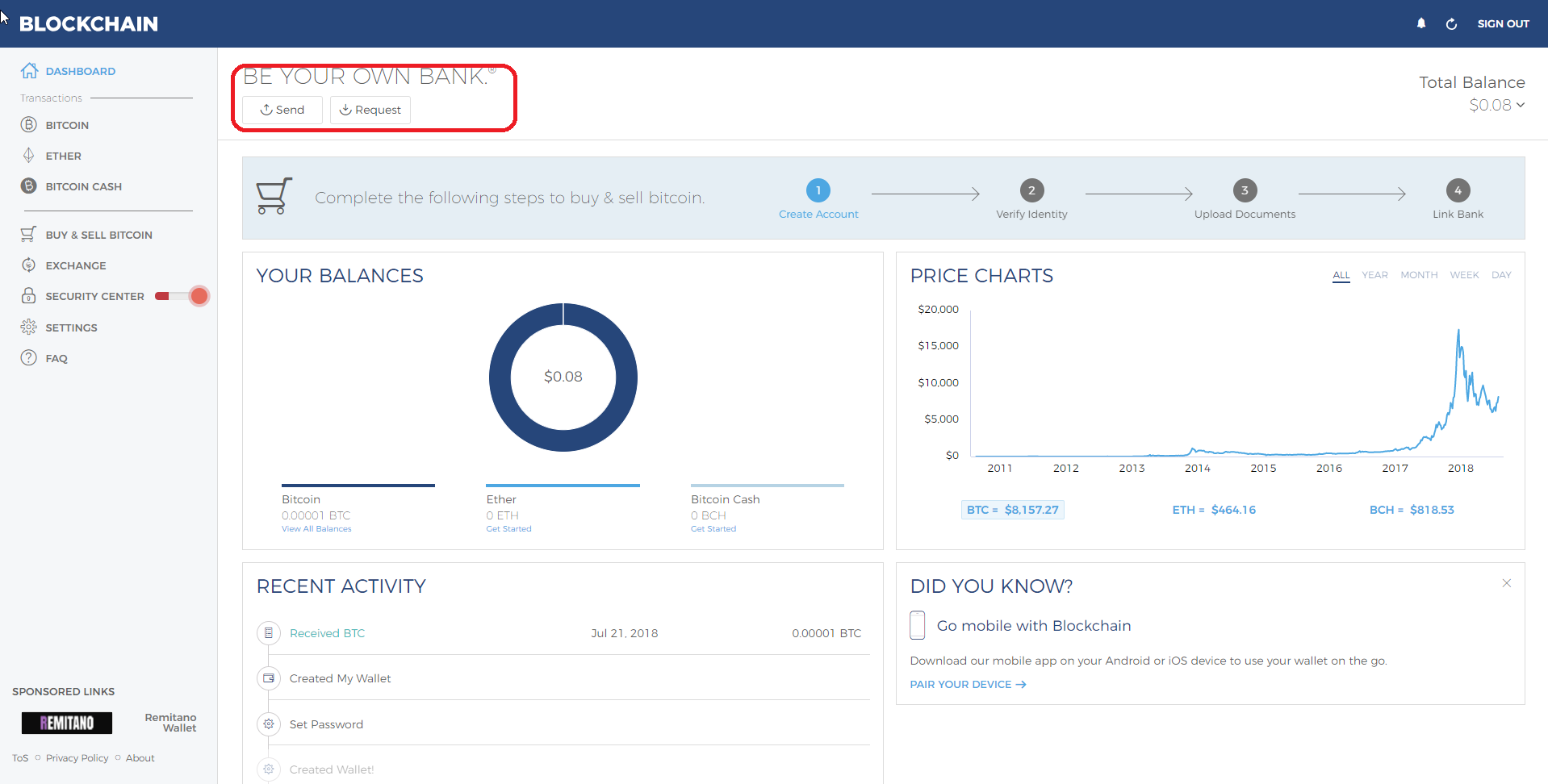Click the Jul 21, 2018 activity date

click(x=624, y=633)
